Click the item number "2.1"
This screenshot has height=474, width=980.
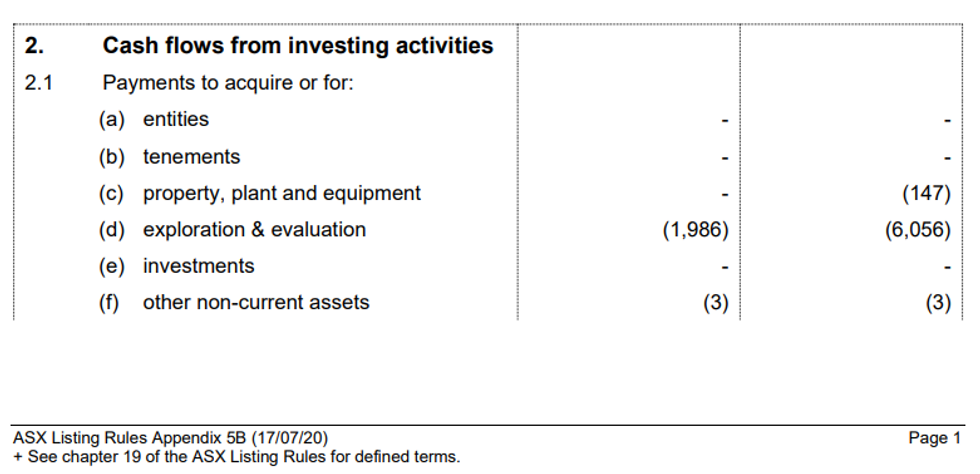38,83
